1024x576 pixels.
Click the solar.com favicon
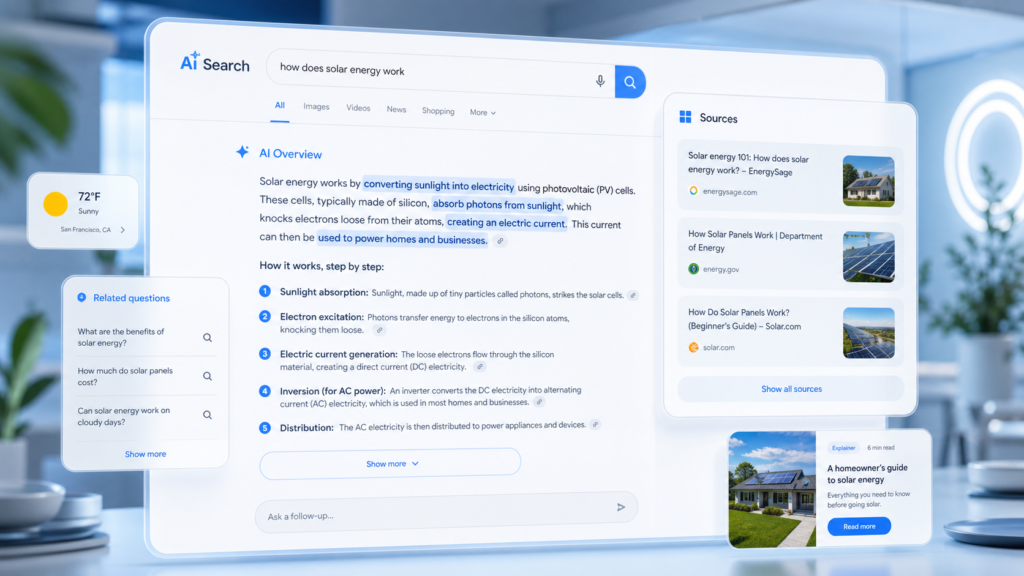[x=694, y=347]
